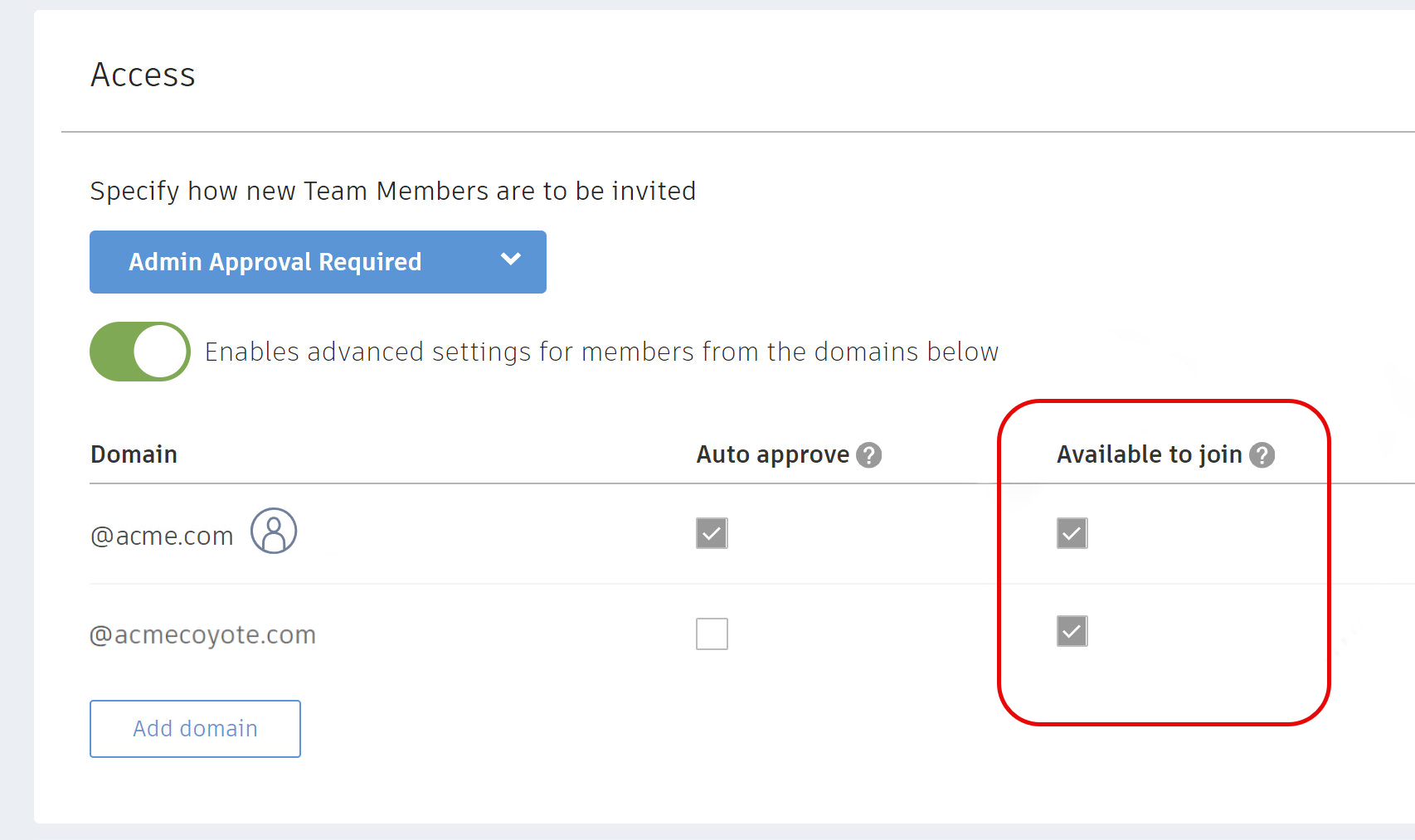Viewport: 1415px width, 840px height.
Task: Select the Access section heading
Action: click(x=143, y=75)
